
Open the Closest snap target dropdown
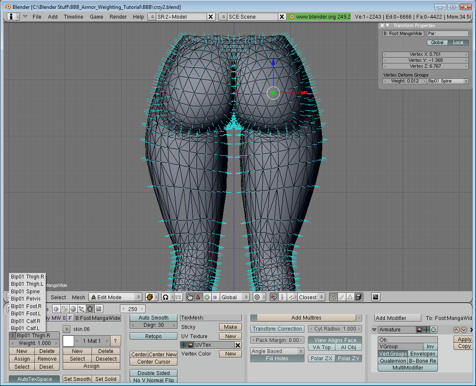pos(311,297)
